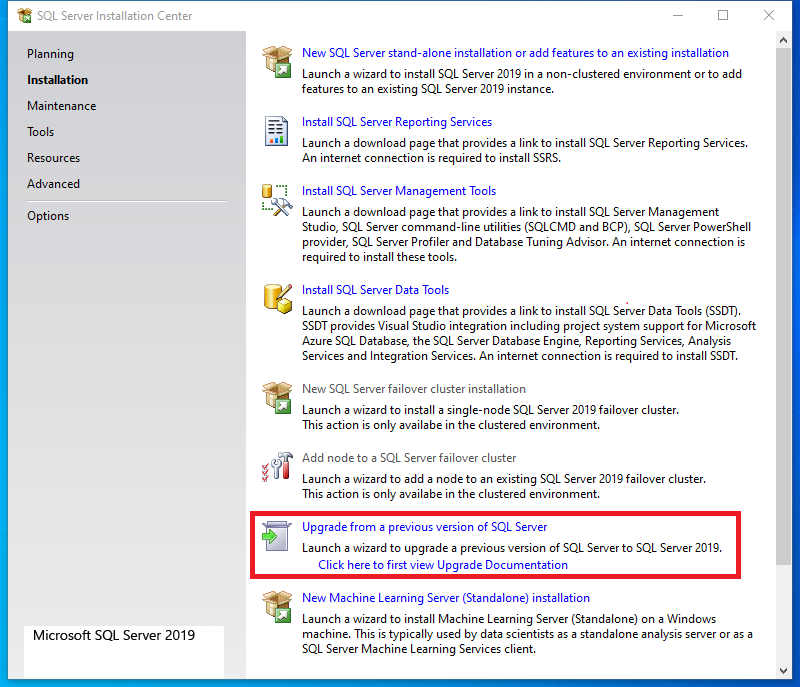Click Add node to a SQL Server failover cluster
800x687 pixels.
pos(409,457)
